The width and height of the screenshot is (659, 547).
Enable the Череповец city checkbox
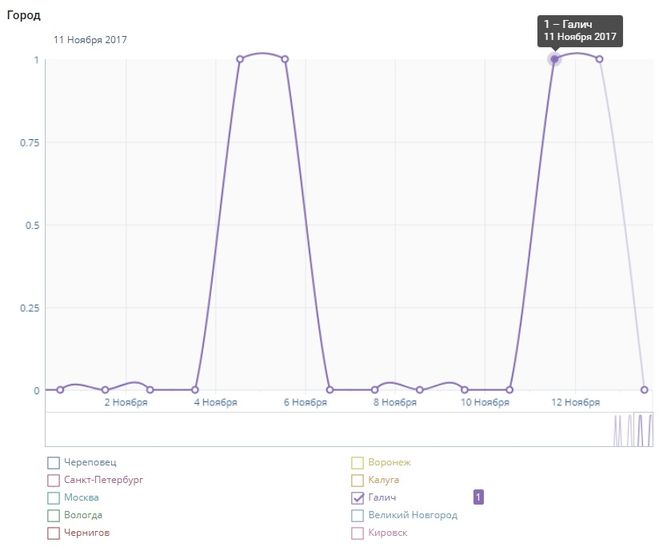coord(53,463)
